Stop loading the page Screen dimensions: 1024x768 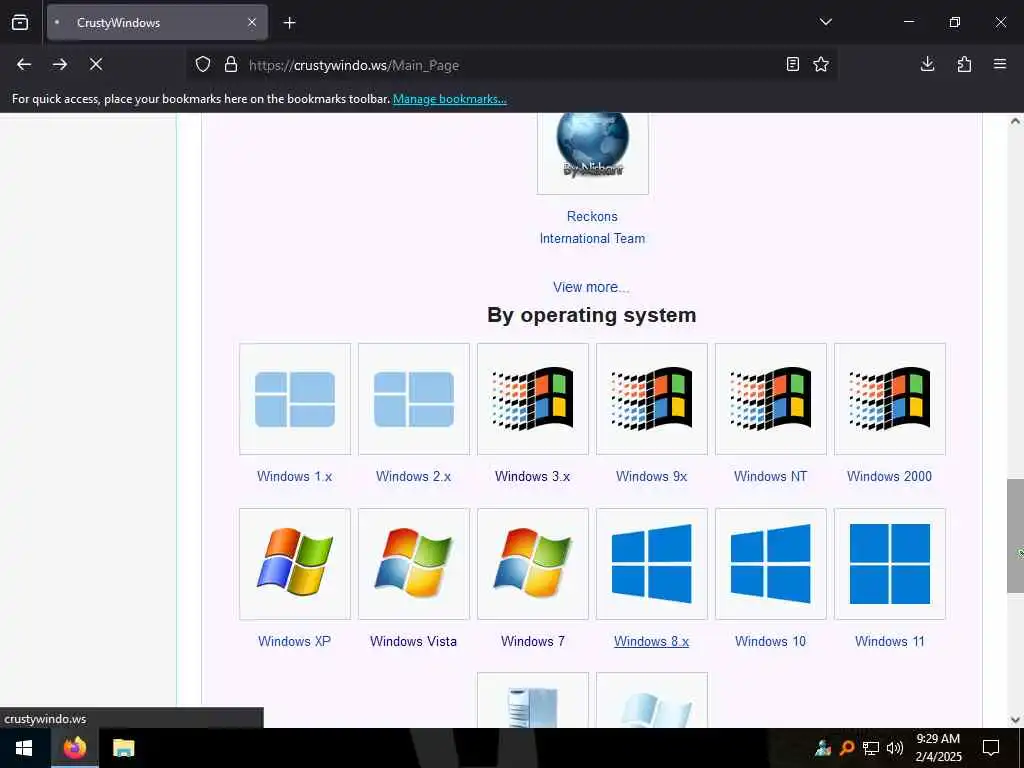(96, 64)
